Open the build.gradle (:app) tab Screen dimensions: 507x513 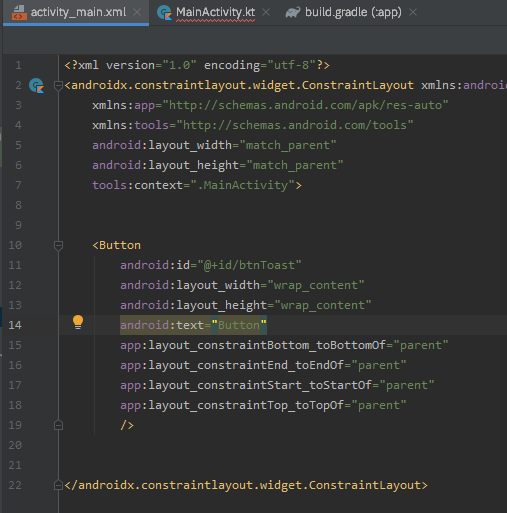click(353, 12)
